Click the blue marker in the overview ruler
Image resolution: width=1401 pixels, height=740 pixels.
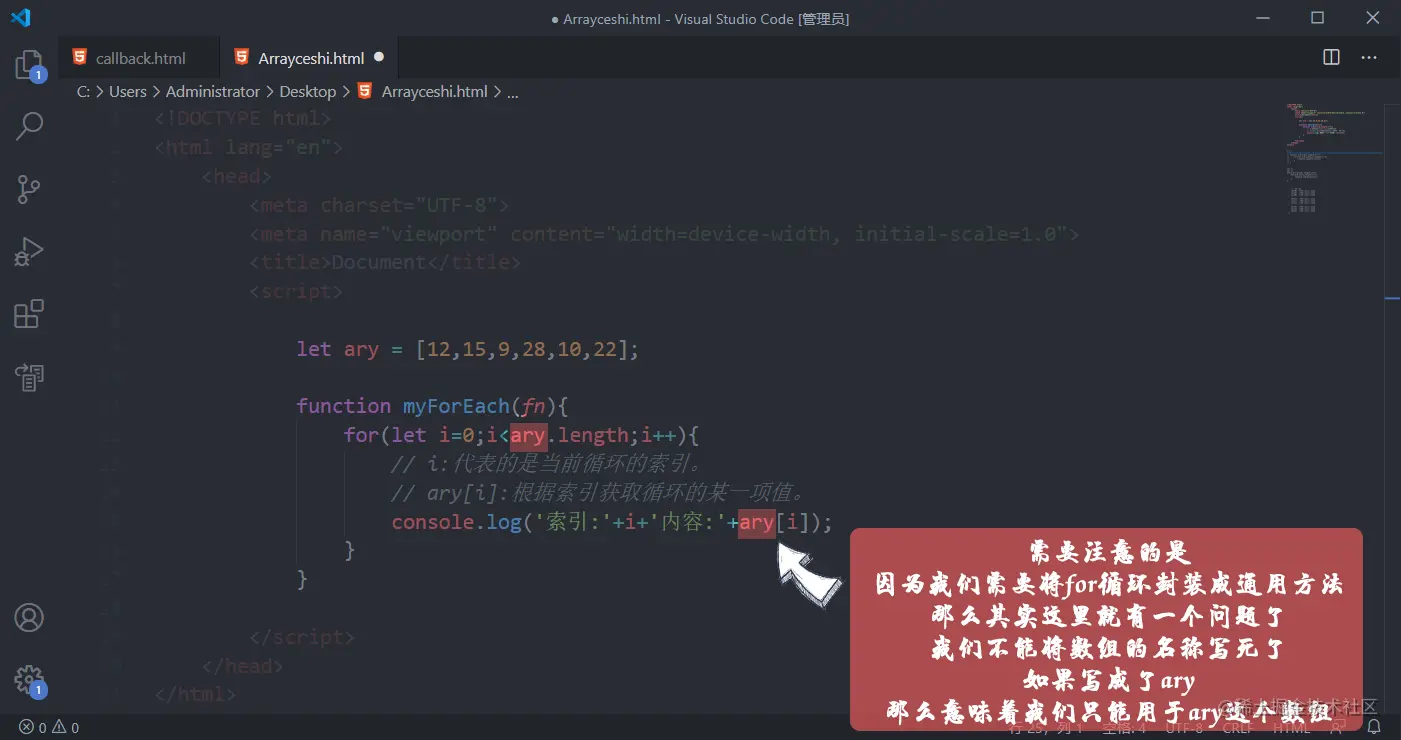pos(1392,297)
